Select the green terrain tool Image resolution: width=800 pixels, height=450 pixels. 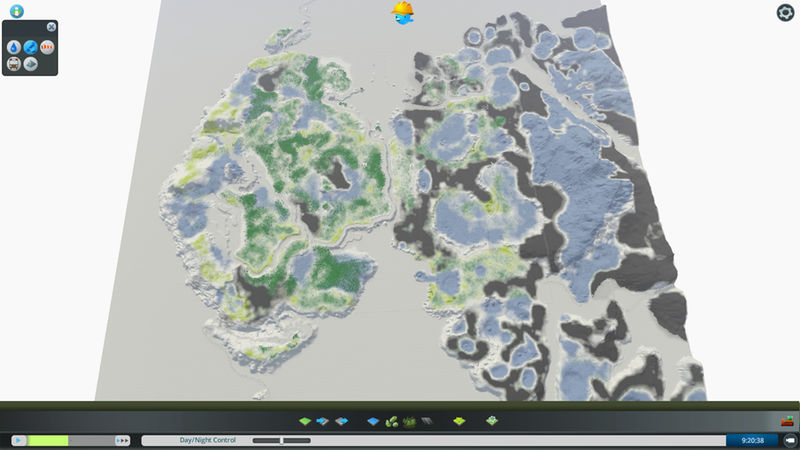pyautogui.click(x=305, y=422)
